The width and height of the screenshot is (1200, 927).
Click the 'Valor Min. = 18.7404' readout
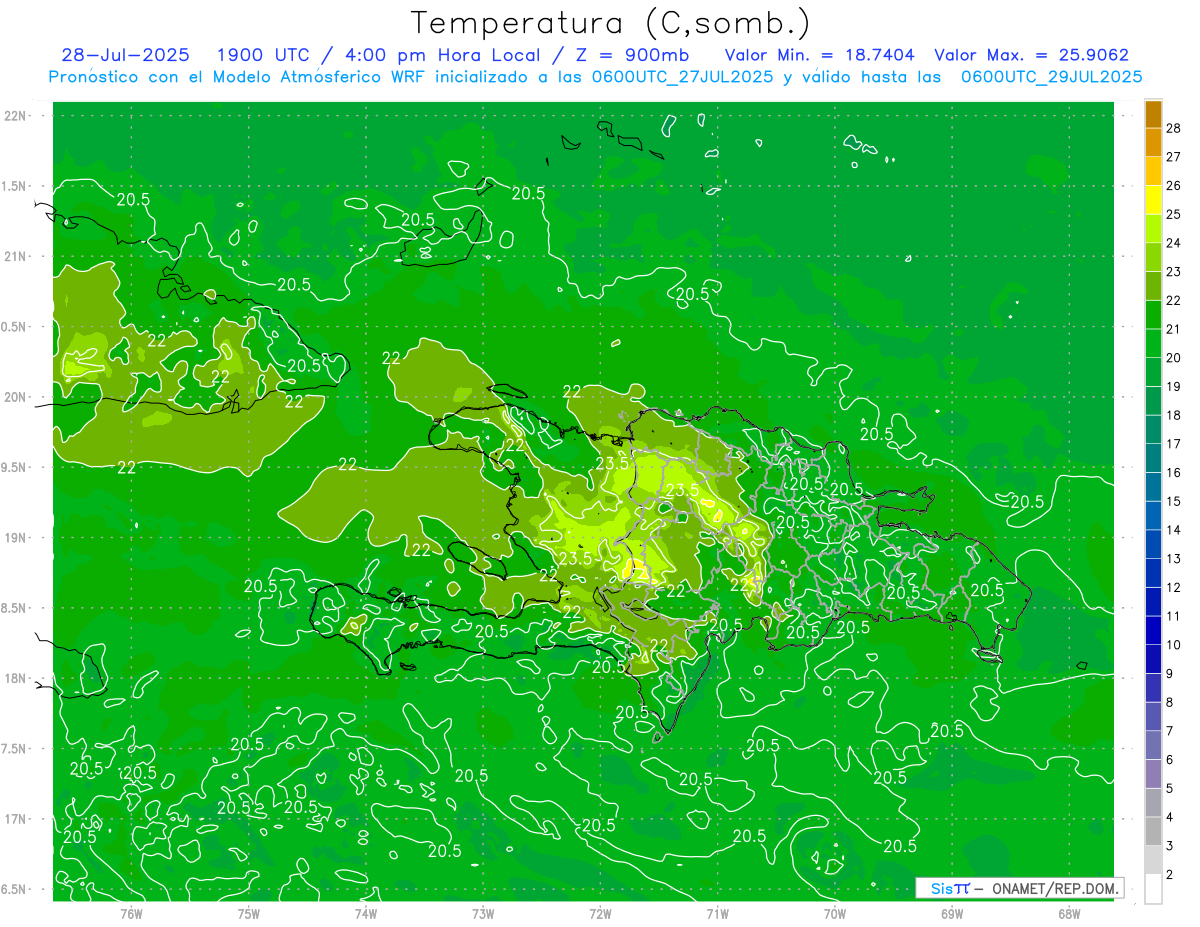point(819,55)
